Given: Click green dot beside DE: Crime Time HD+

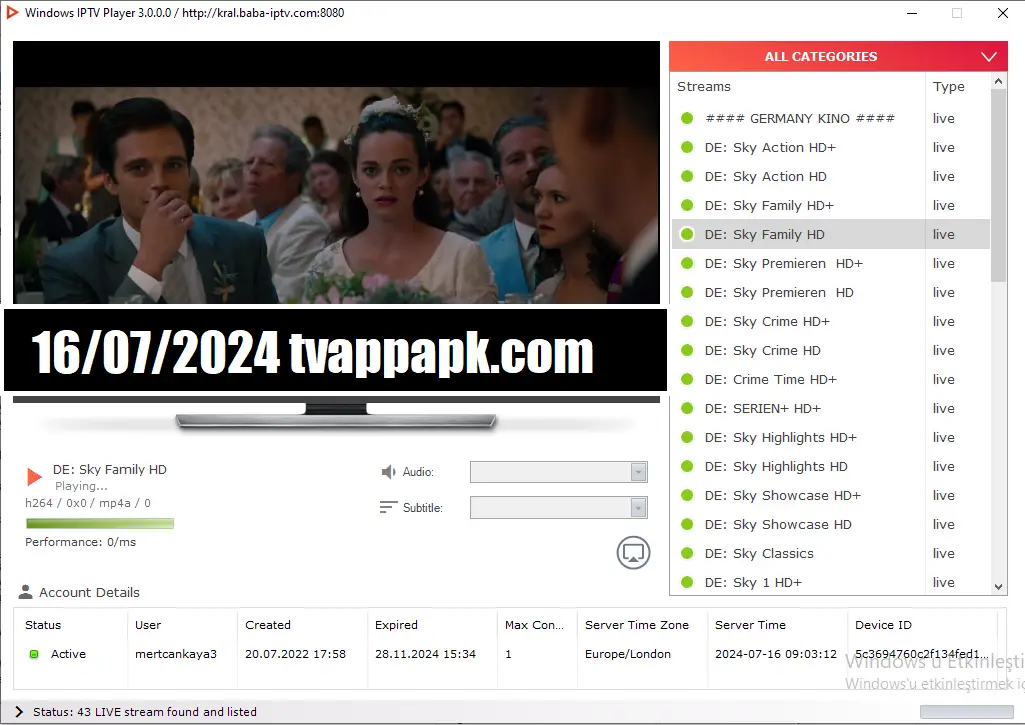Looking at the screenshot, I should point(687,379).
